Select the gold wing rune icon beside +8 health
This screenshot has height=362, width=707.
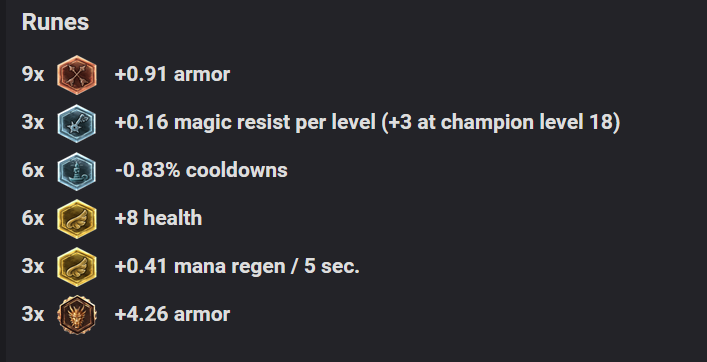click(77, 219)
